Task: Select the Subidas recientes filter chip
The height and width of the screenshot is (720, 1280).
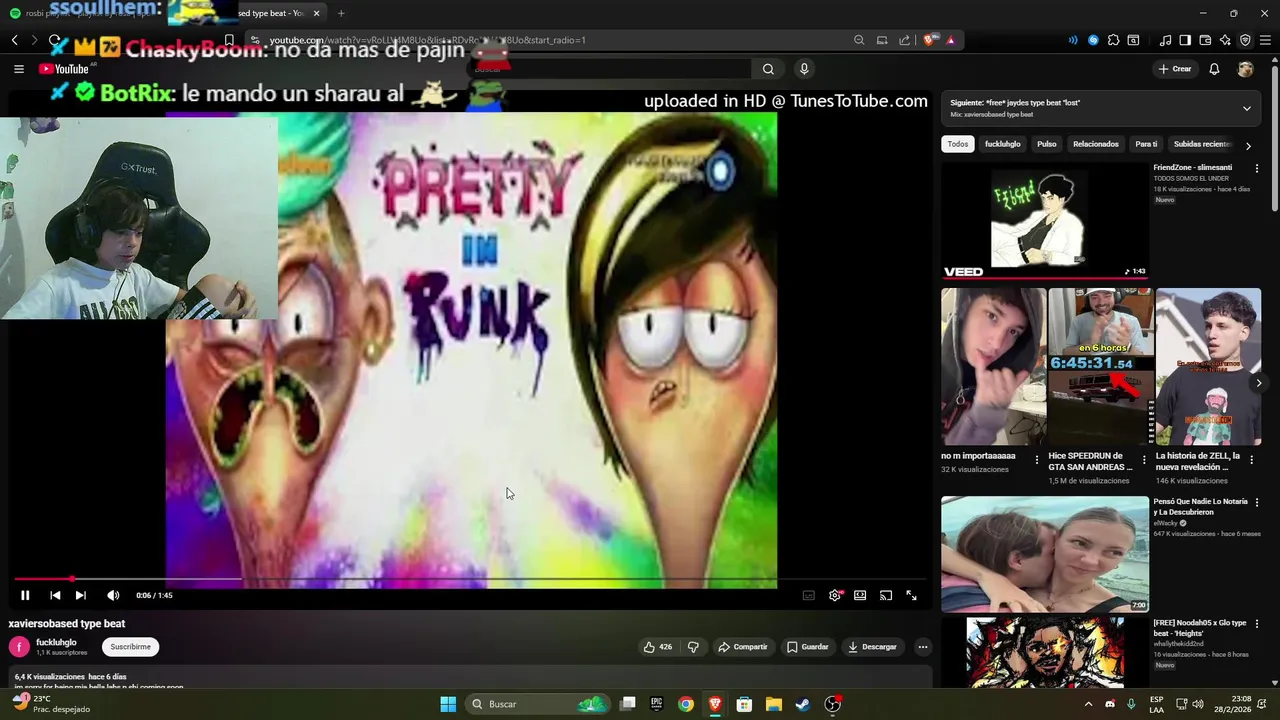Action: (1202, 144)
